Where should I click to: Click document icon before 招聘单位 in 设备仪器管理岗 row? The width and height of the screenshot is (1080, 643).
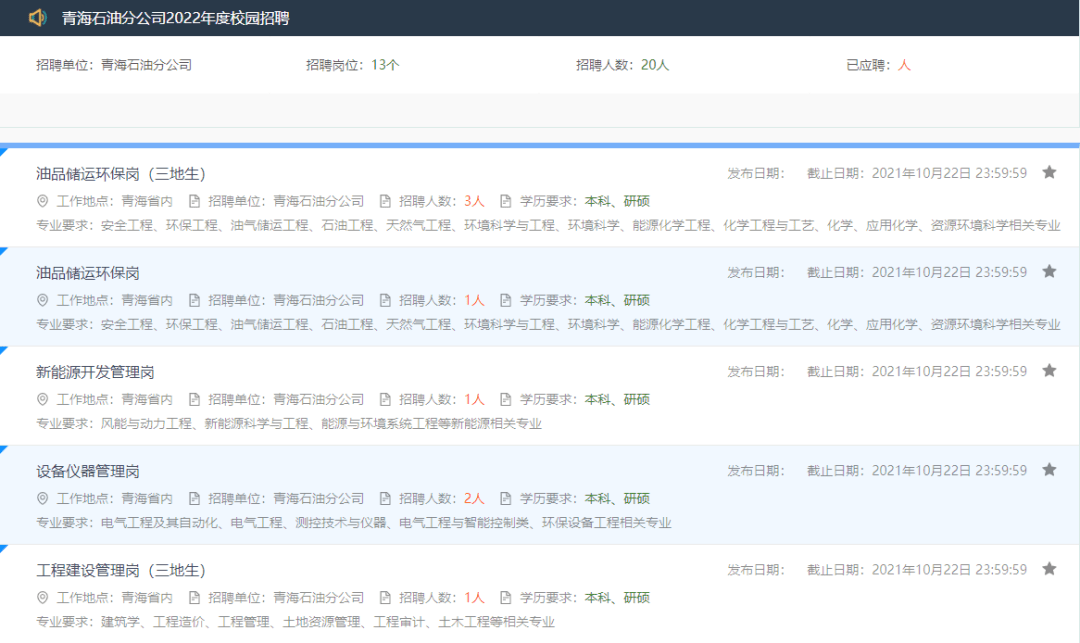194,498
